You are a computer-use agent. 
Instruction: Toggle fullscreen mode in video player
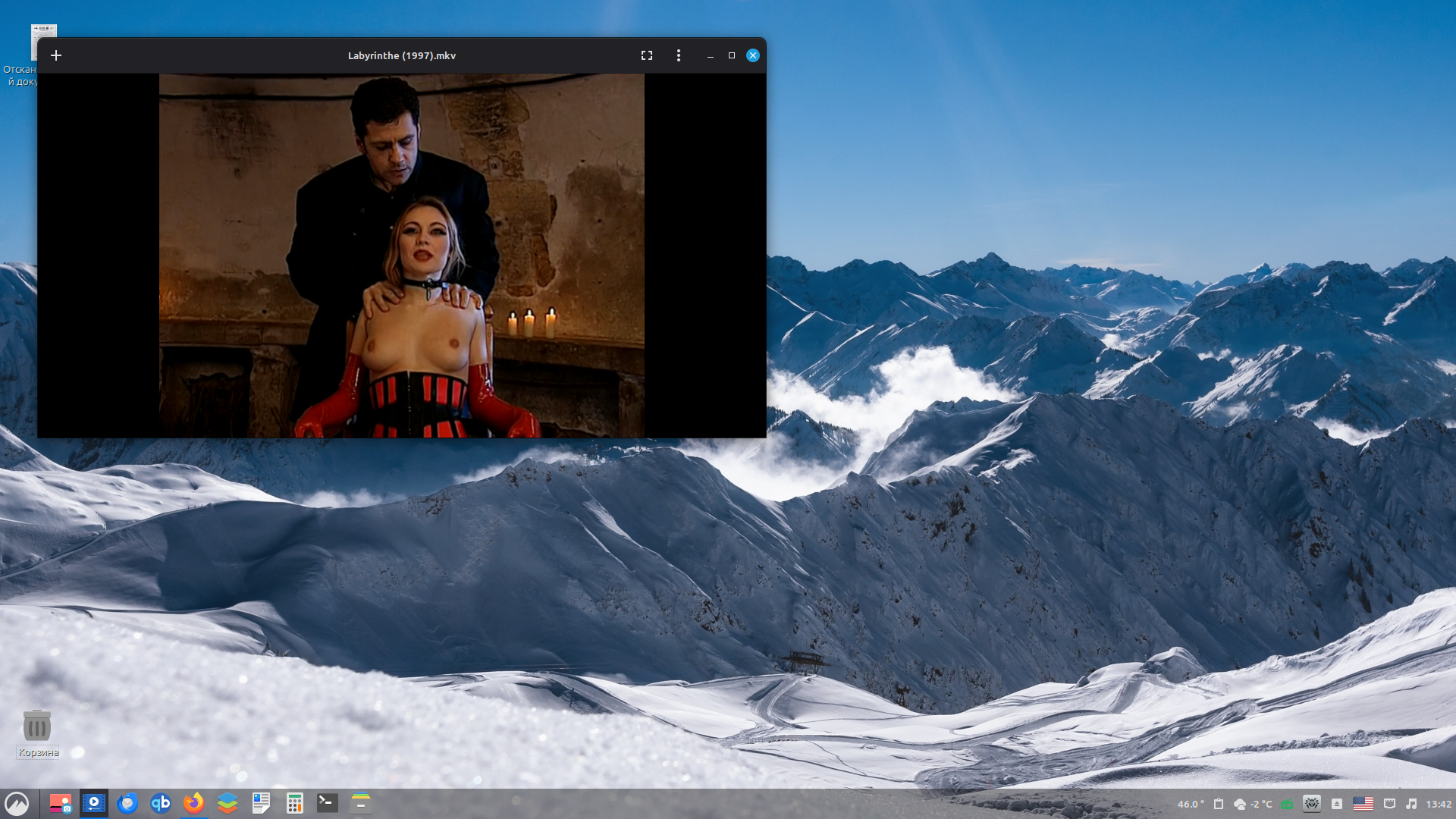[647, 55]
